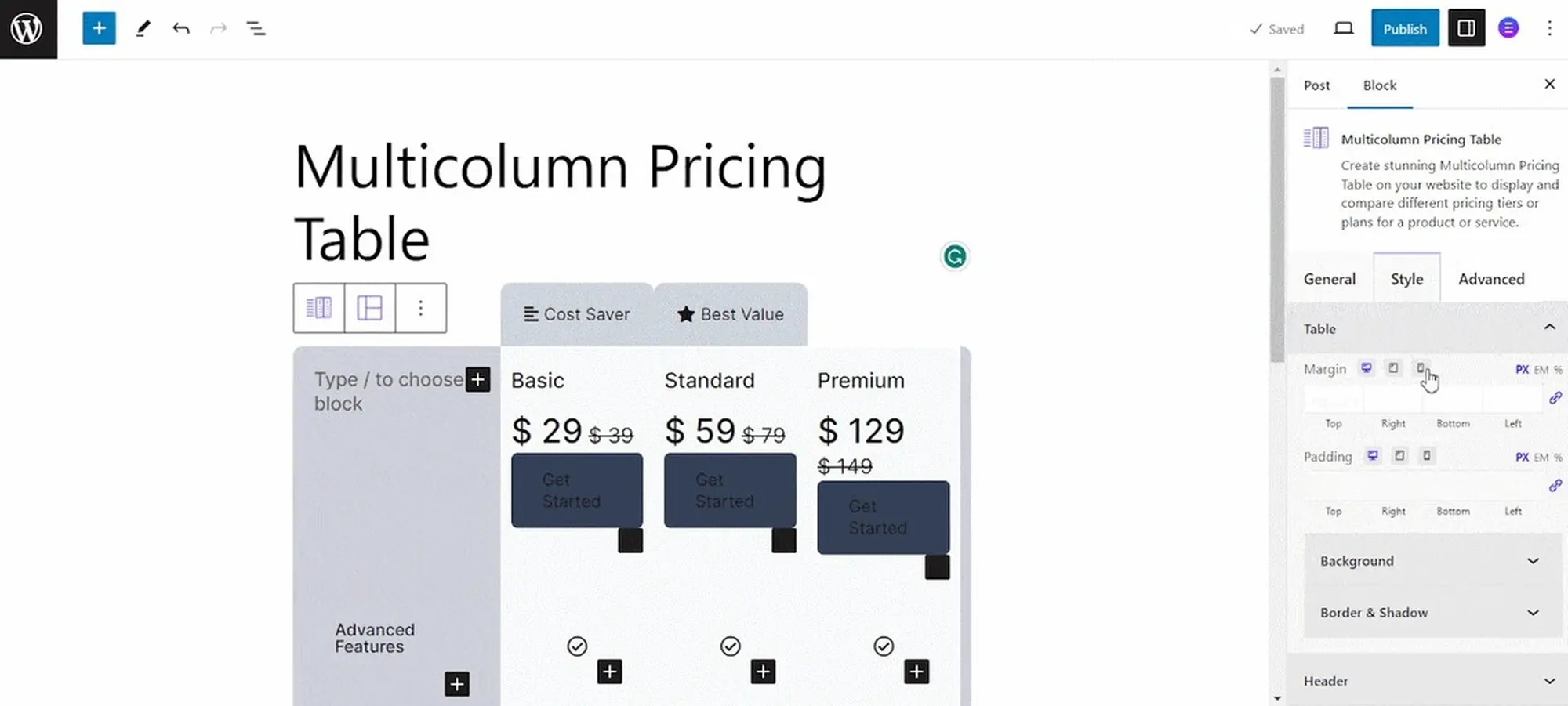Expand the Background section
1568x706 pixels.
coord(1432,561)
